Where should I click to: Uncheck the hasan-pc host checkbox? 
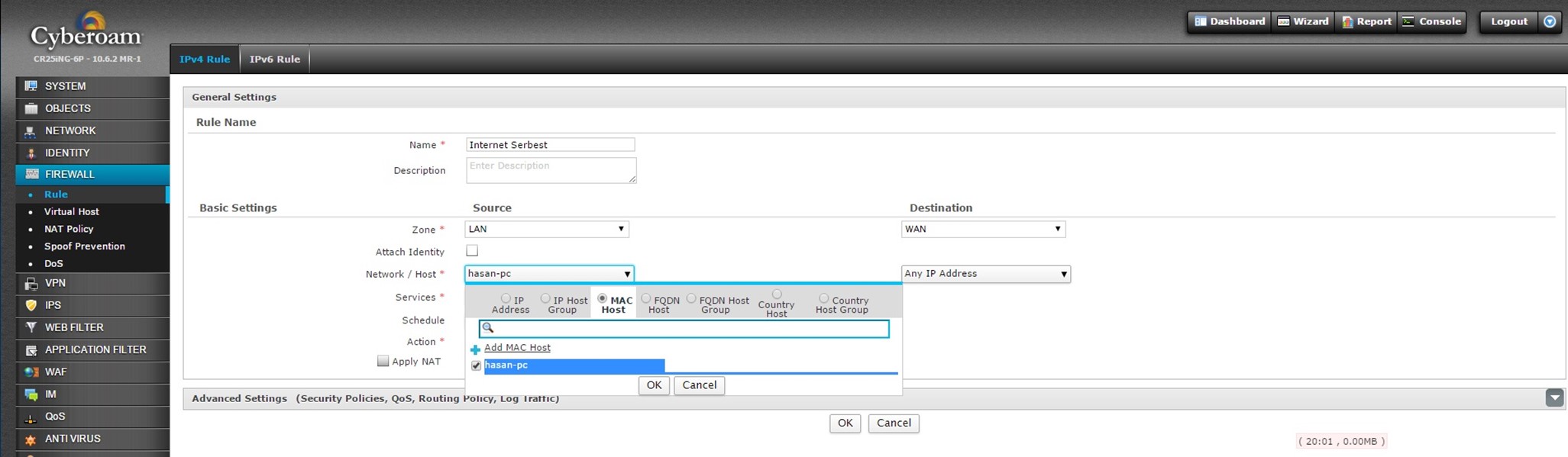pos(476,366)
